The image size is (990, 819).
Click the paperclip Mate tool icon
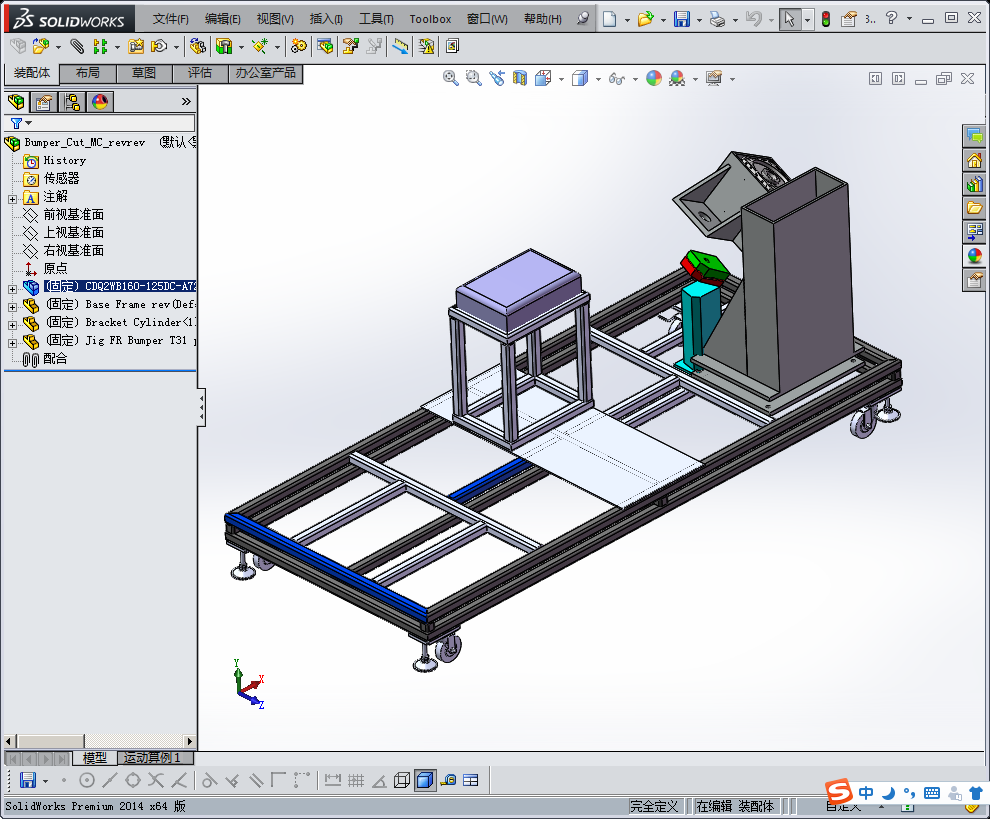click(x=77, y=46)
